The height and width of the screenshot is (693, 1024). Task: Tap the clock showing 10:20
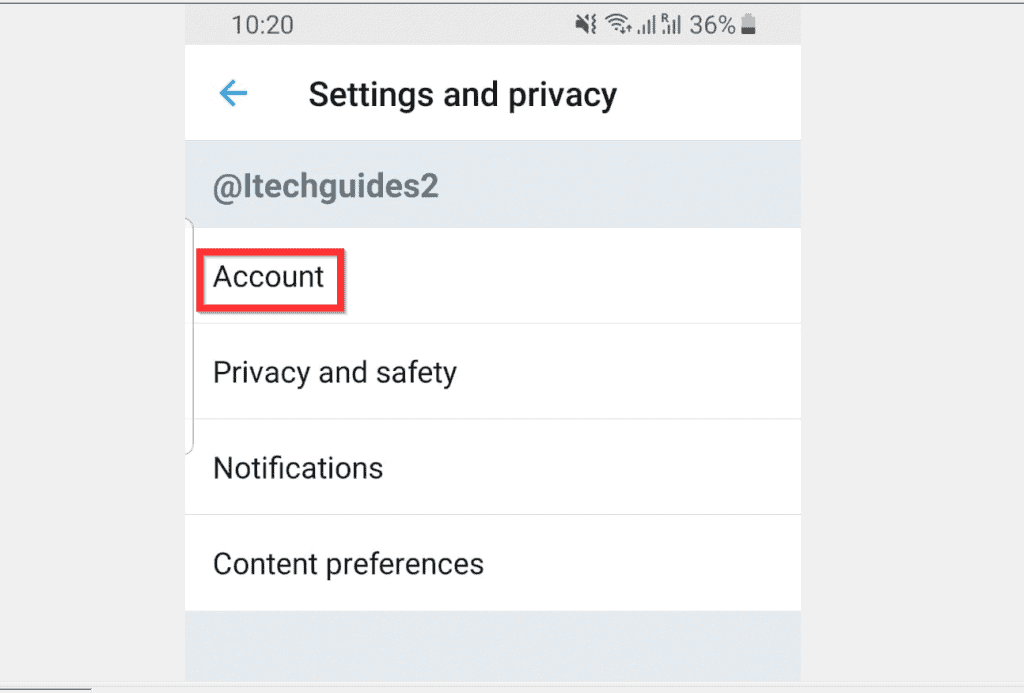[262, 25]
